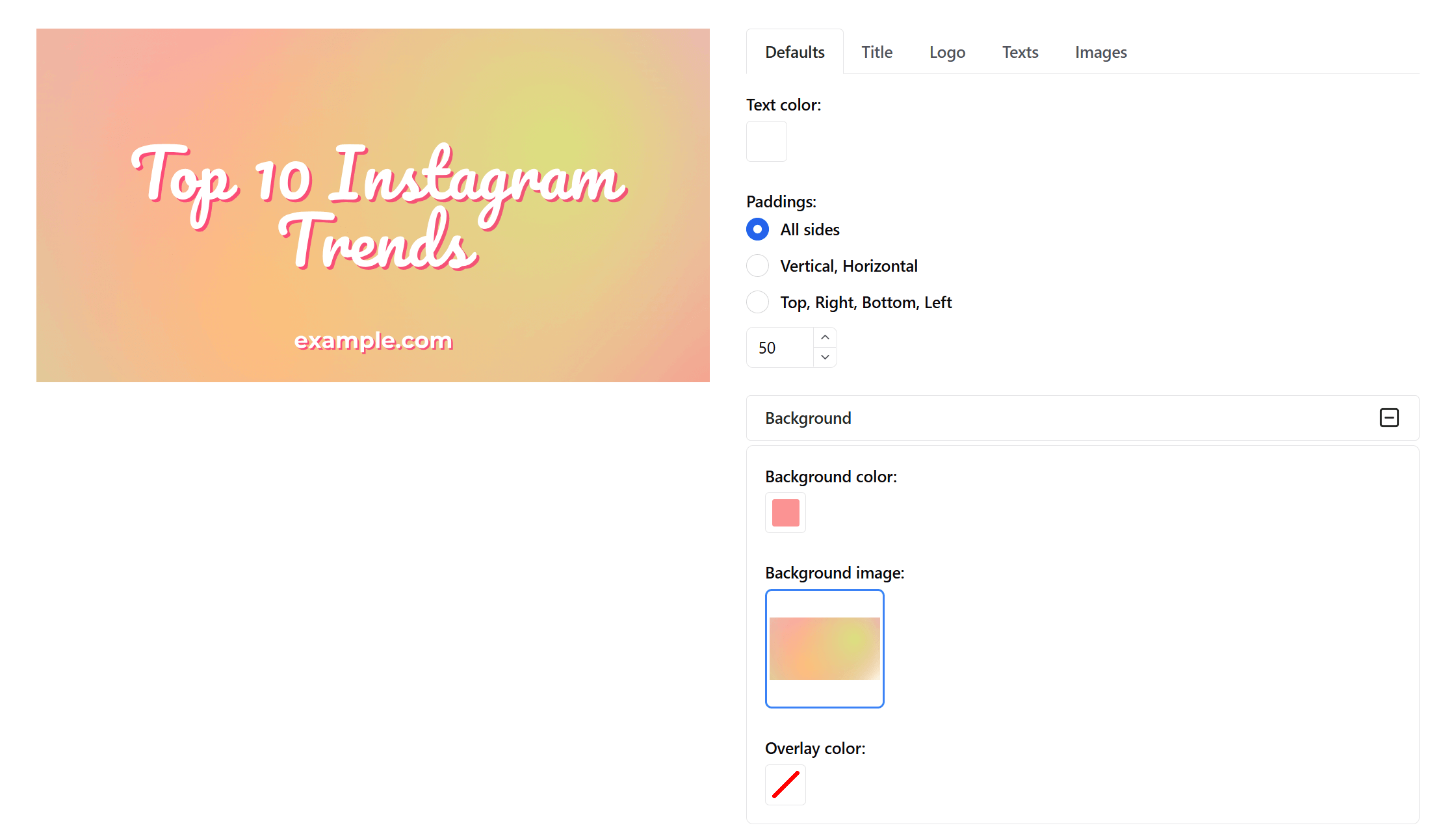
Task: Click the padding decrement down arrow
Action: 825,357
